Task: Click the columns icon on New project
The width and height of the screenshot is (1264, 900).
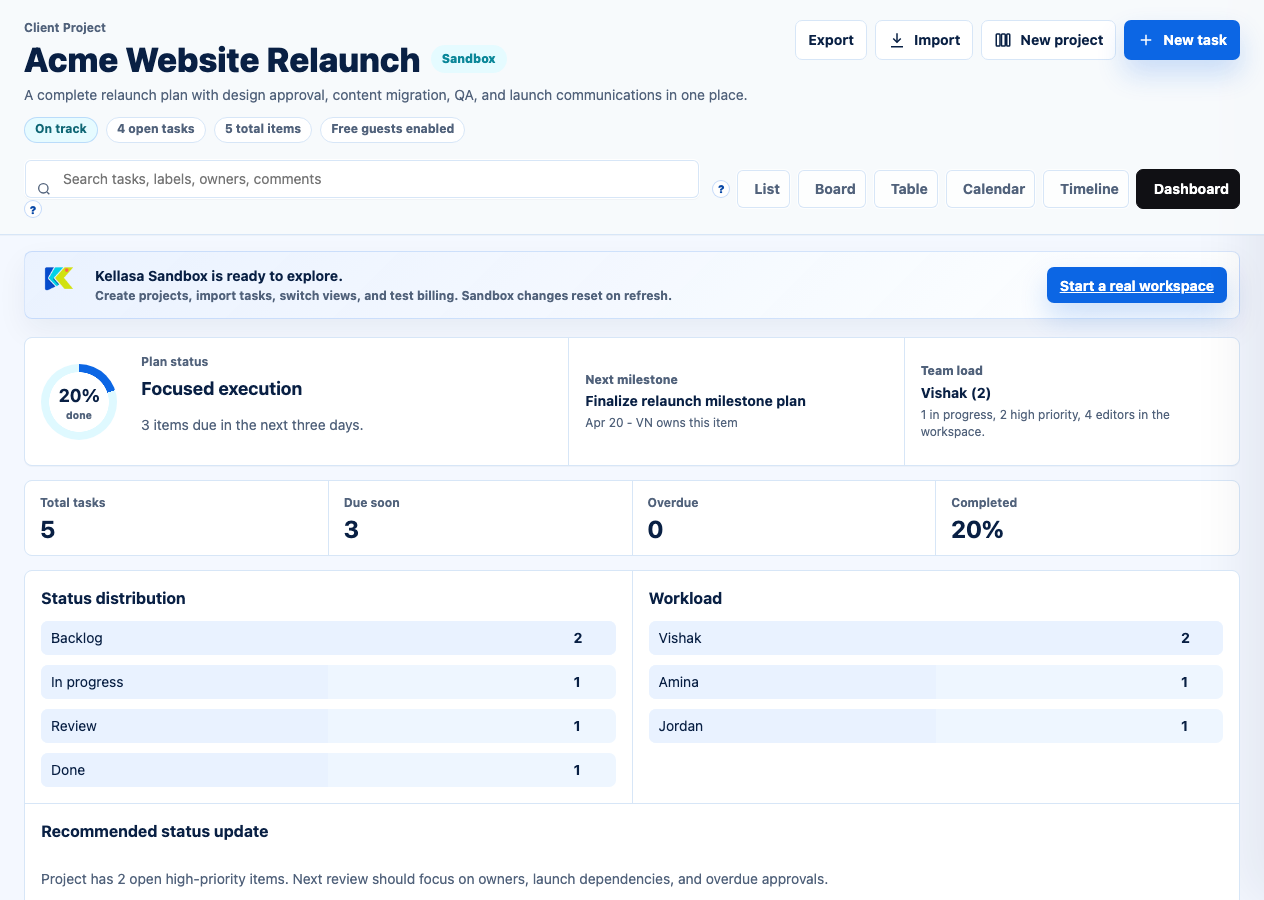Action: pyautogui.click(x=1003, y=40)
